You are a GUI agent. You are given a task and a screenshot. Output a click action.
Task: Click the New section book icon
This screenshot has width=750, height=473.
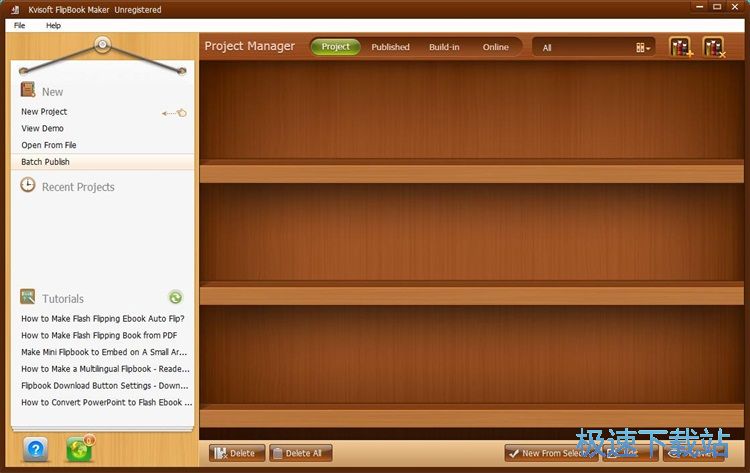click(x=28, y=90)
